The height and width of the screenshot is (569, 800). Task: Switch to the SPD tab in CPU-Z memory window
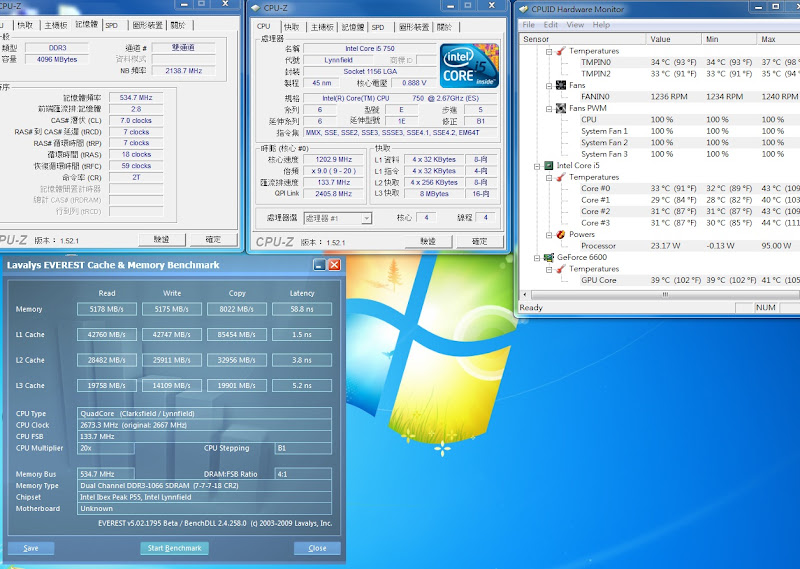tap(111, 25)
